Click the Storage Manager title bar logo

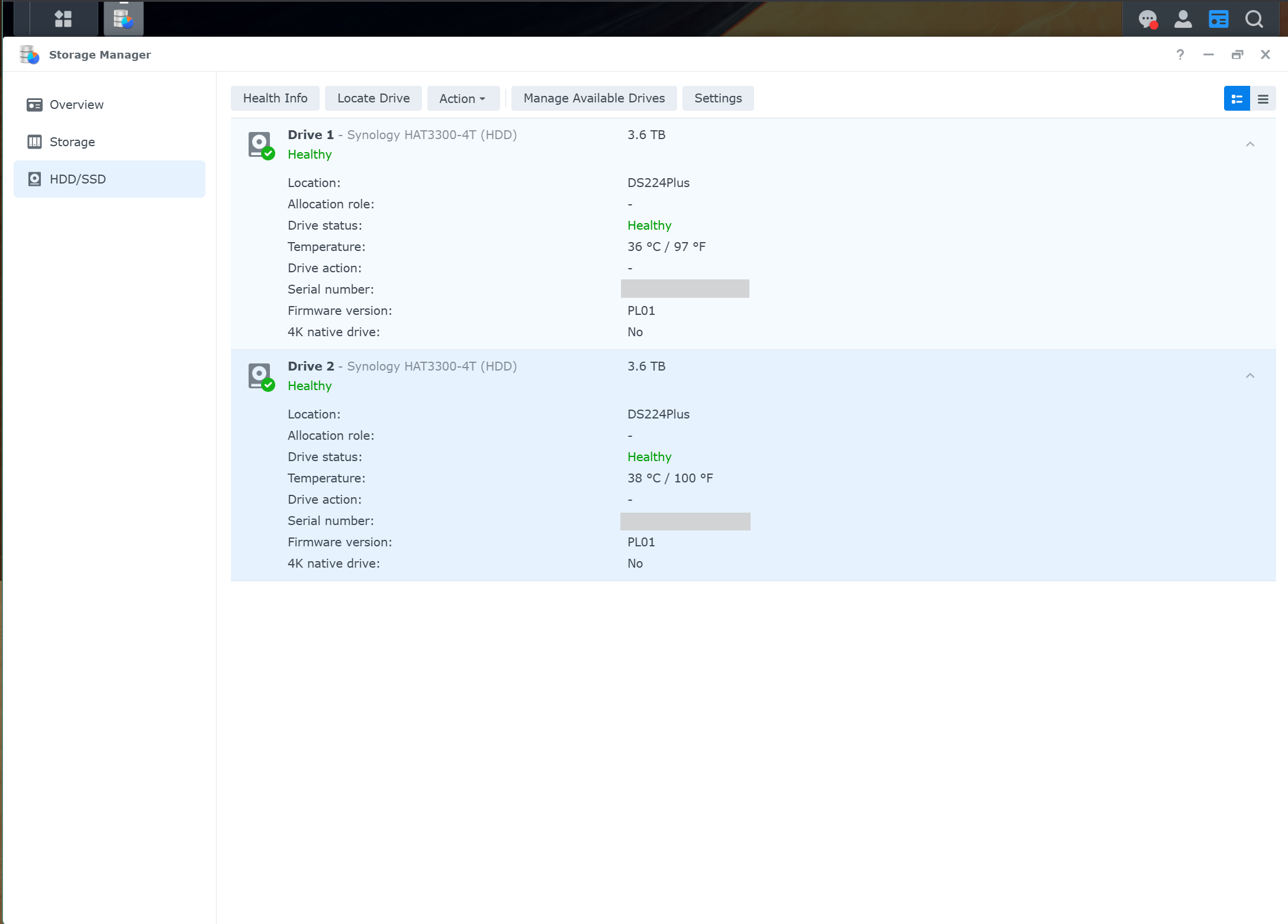coord(29,54)
